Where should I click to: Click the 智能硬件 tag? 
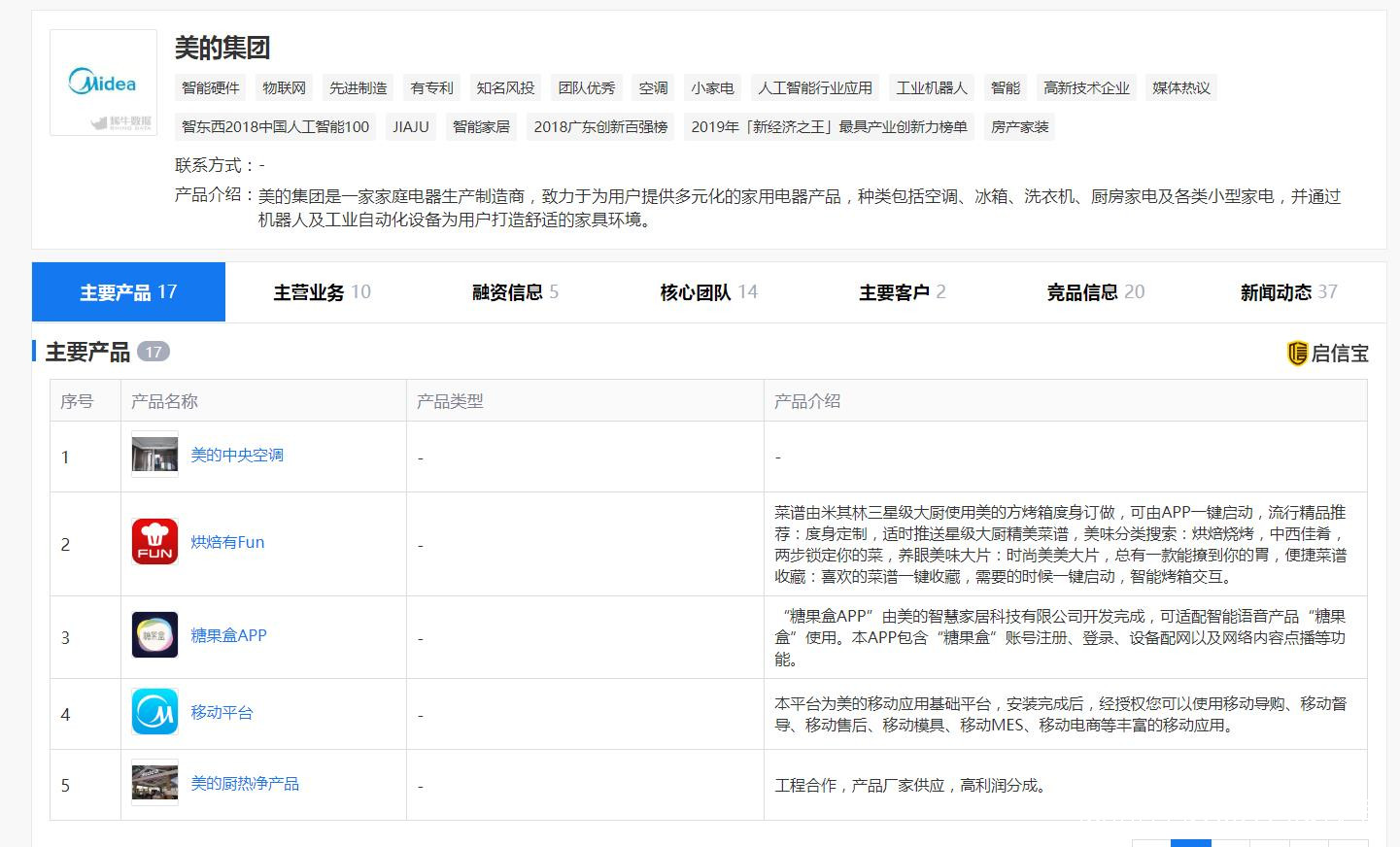(211, 88)
